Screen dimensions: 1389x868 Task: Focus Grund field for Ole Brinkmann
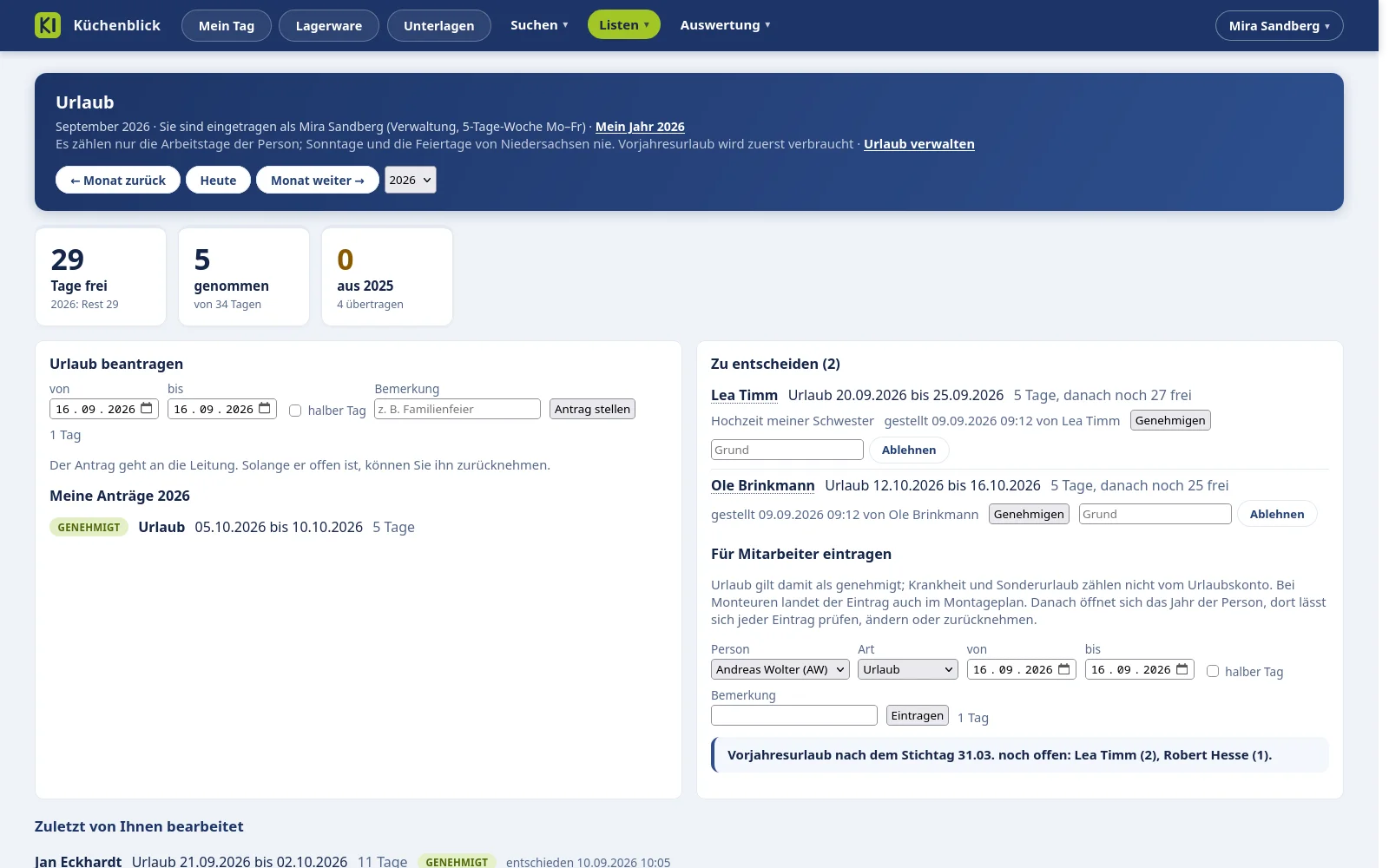1155,514
